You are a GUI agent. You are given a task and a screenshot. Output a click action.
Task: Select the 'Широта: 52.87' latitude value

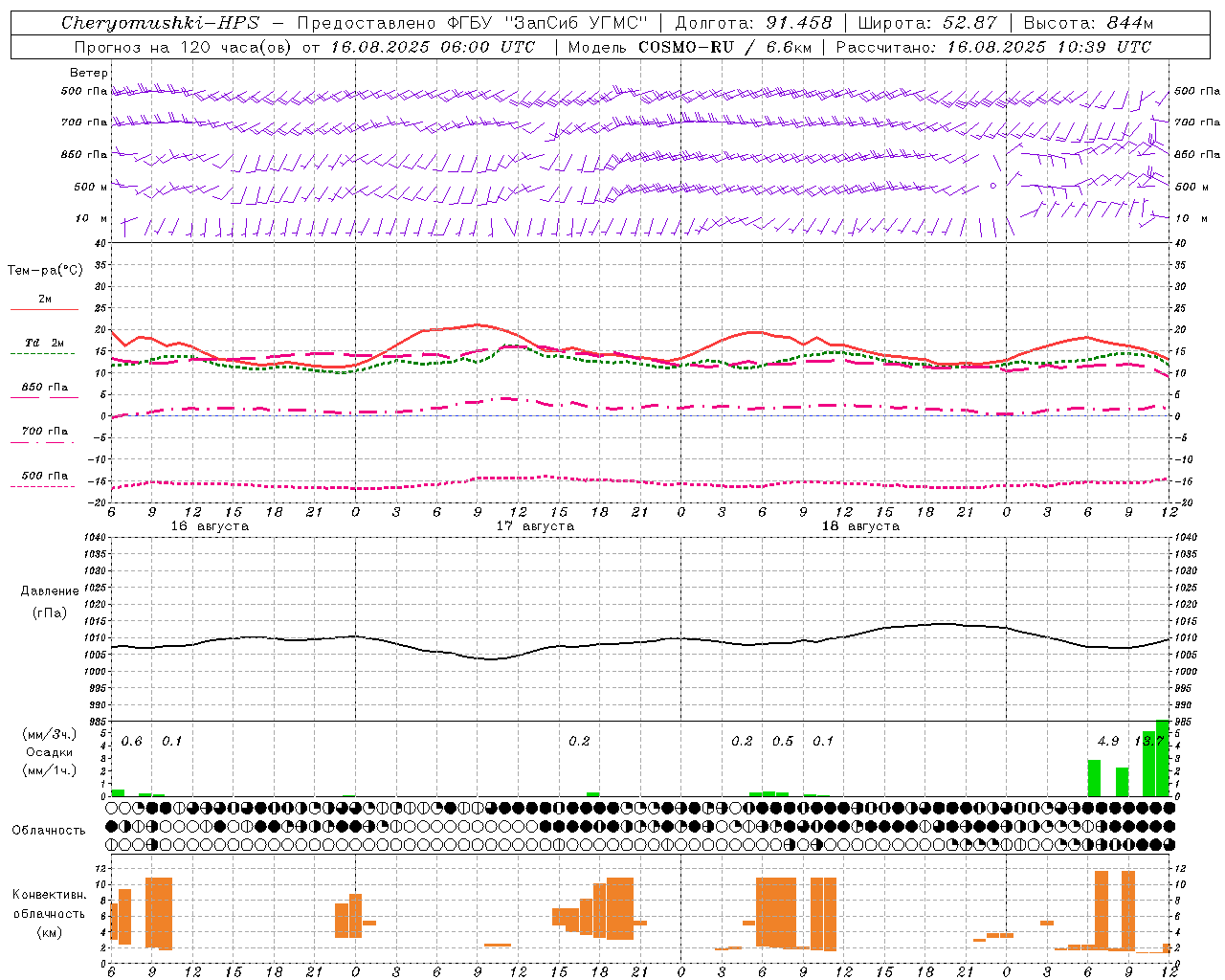[927, 23]
